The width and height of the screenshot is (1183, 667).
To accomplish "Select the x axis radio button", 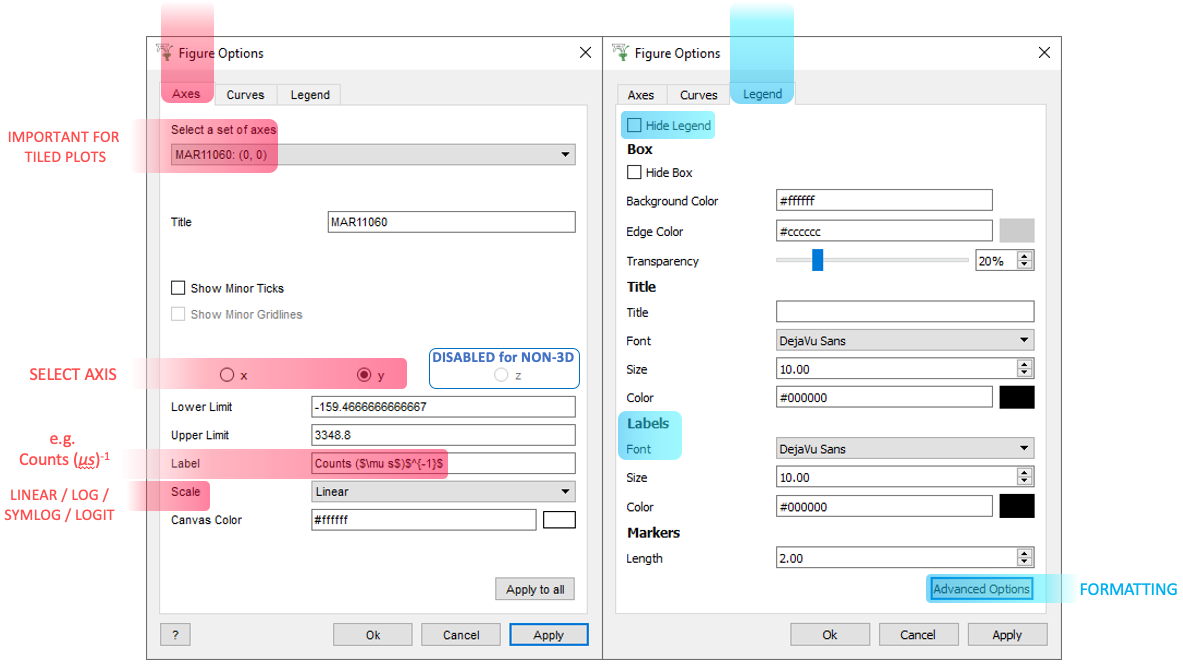I will pos(227,375).
